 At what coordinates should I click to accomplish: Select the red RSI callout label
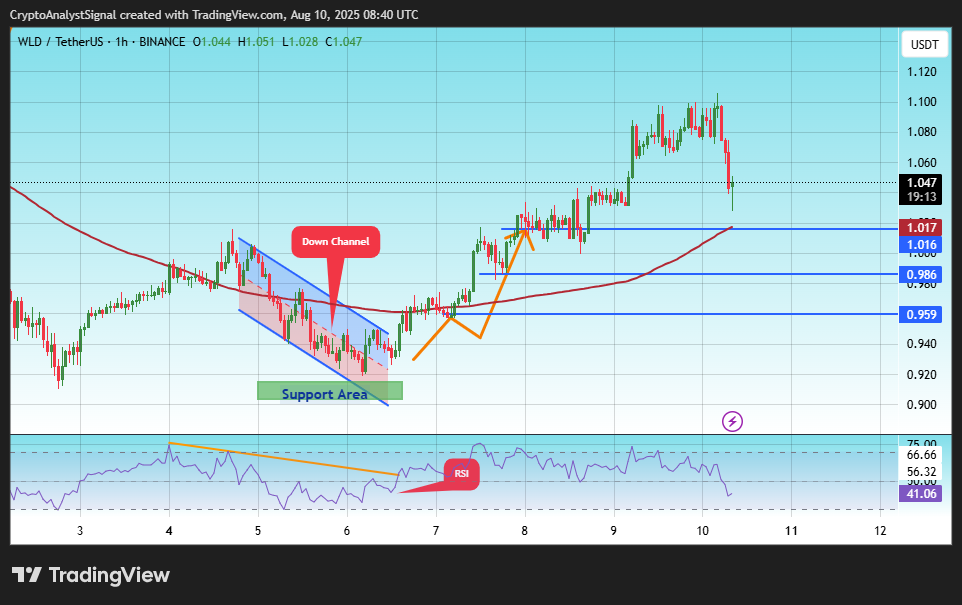click(x=461, y=474)
